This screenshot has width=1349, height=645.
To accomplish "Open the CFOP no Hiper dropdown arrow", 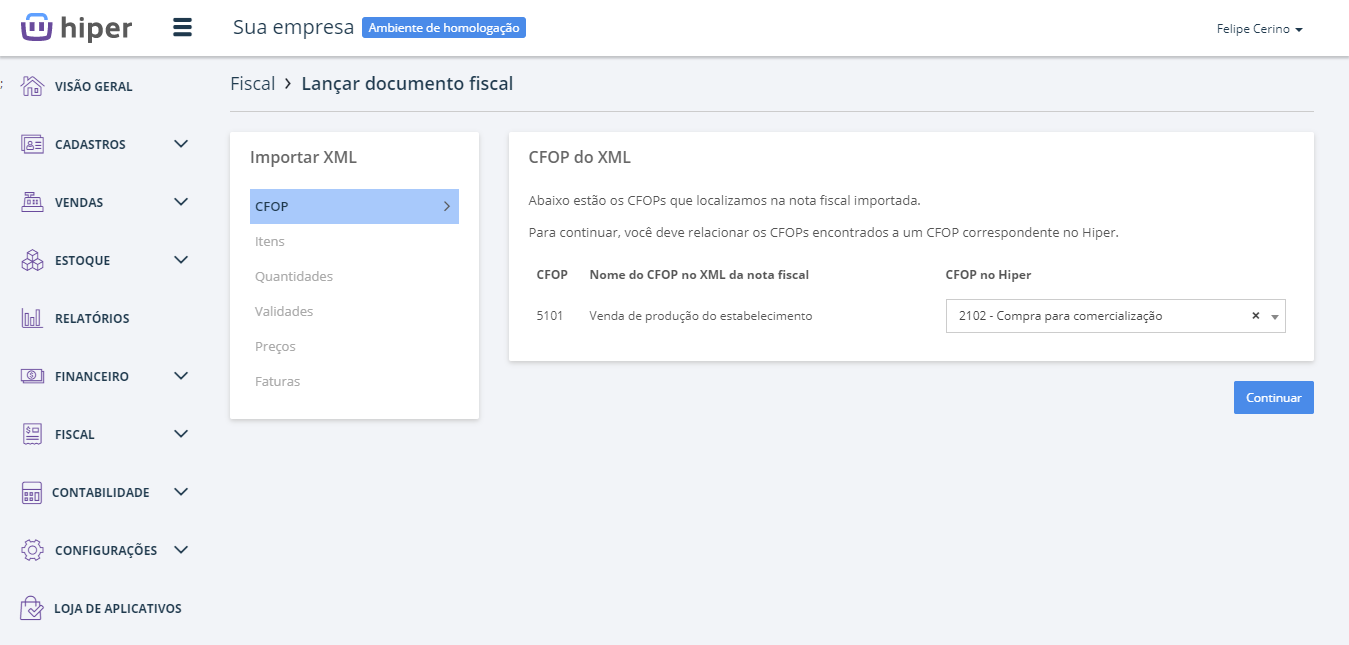I will click(1275, 317).
